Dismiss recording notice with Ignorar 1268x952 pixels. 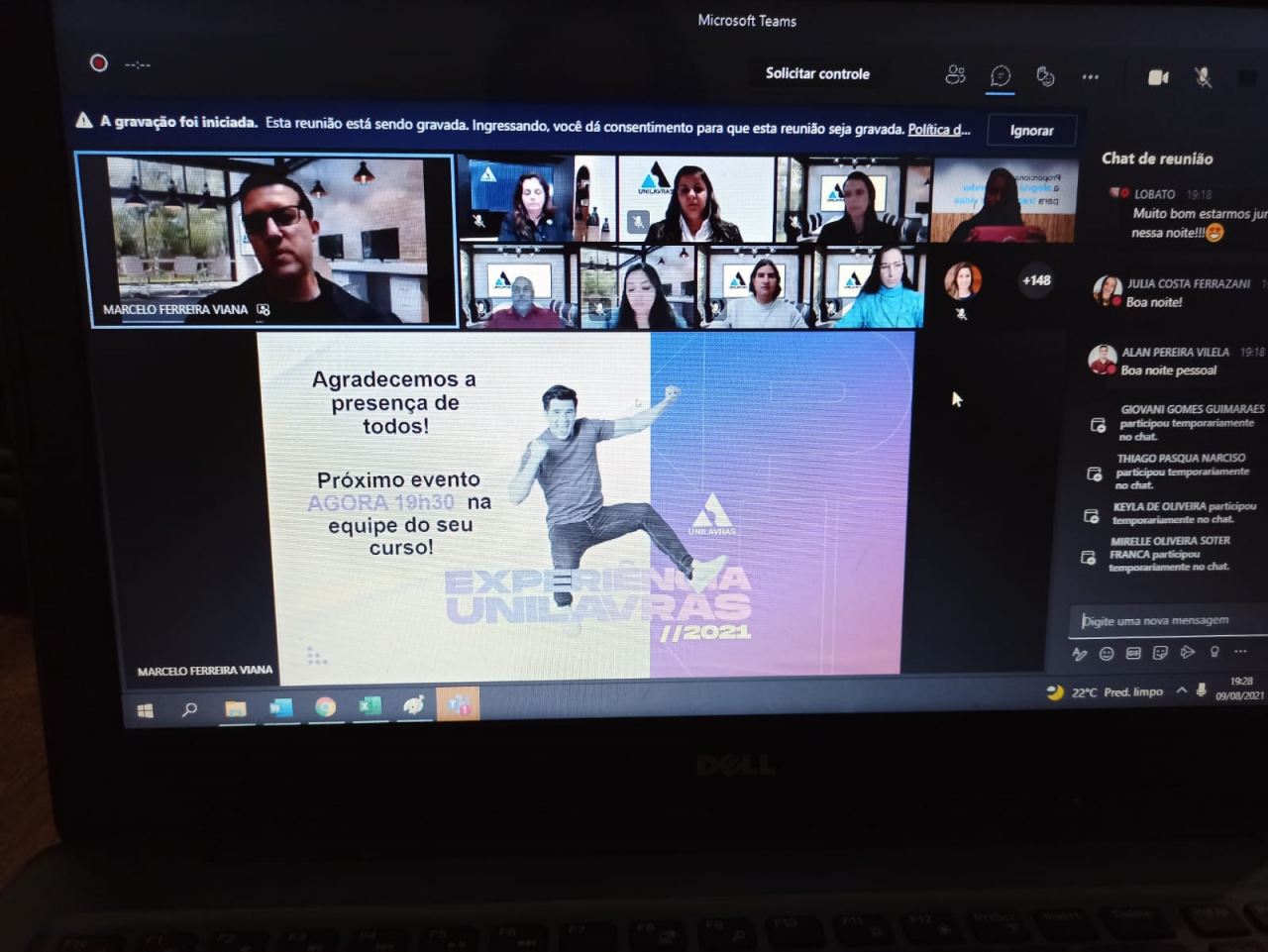pos(1031,130)
